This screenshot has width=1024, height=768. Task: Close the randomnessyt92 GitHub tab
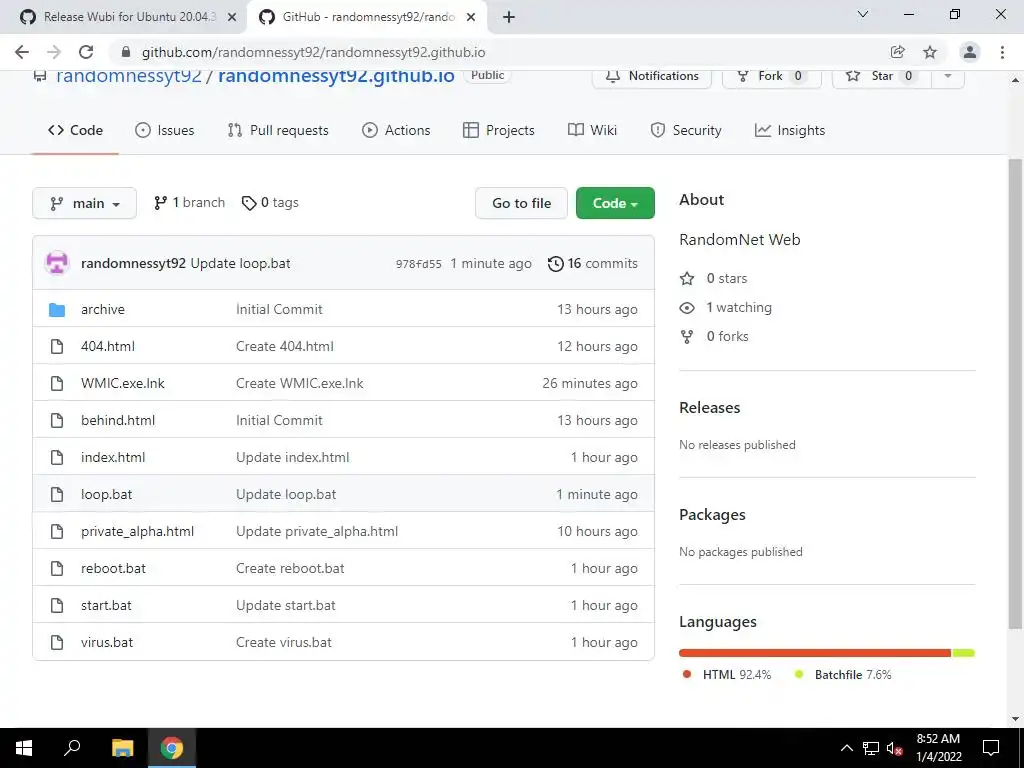[x=471, y=17]
